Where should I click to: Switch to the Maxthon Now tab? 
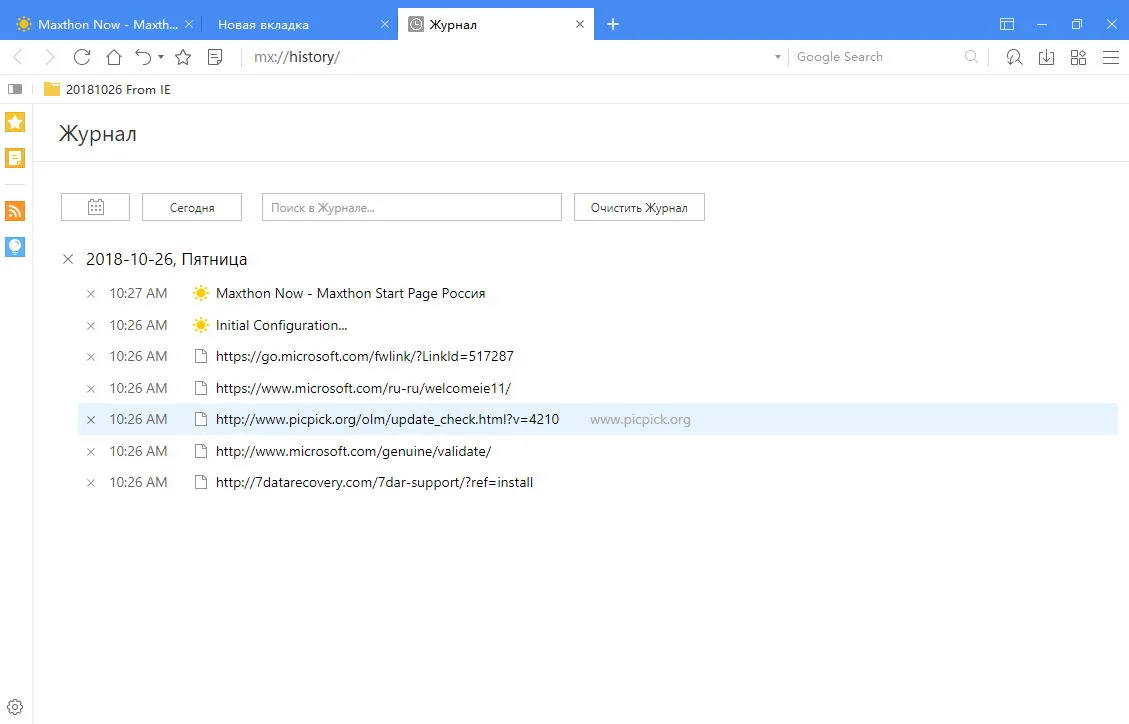click(x=108, y=24)
